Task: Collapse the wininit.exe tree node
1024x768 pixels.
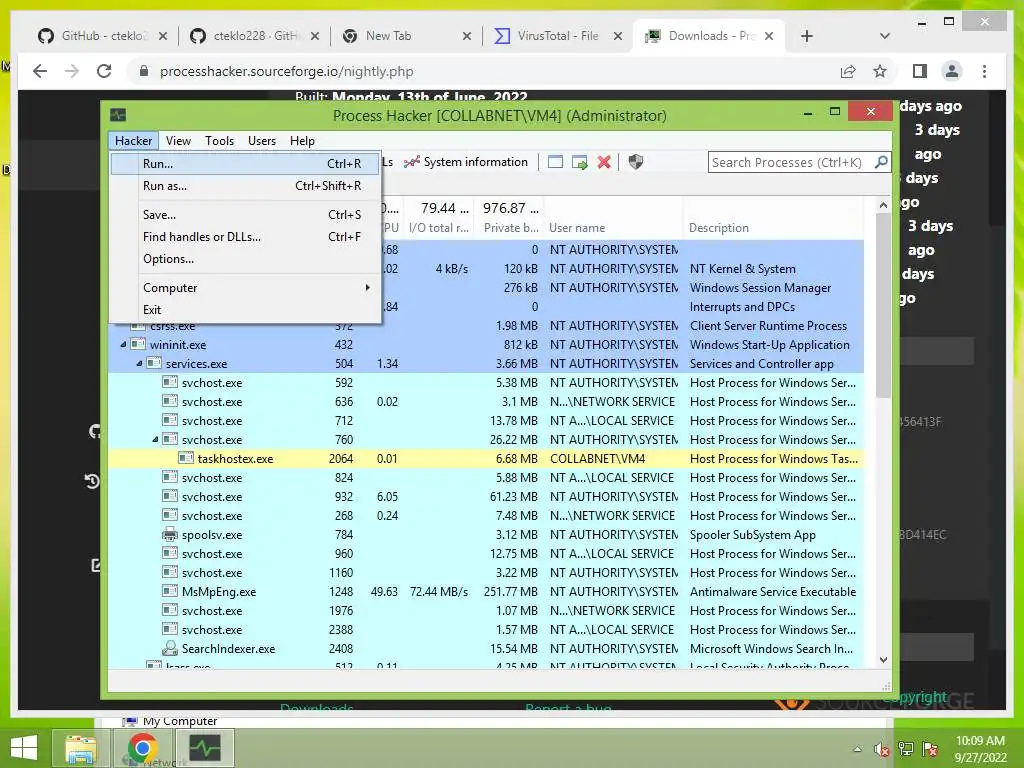Action: click(123, 344)
